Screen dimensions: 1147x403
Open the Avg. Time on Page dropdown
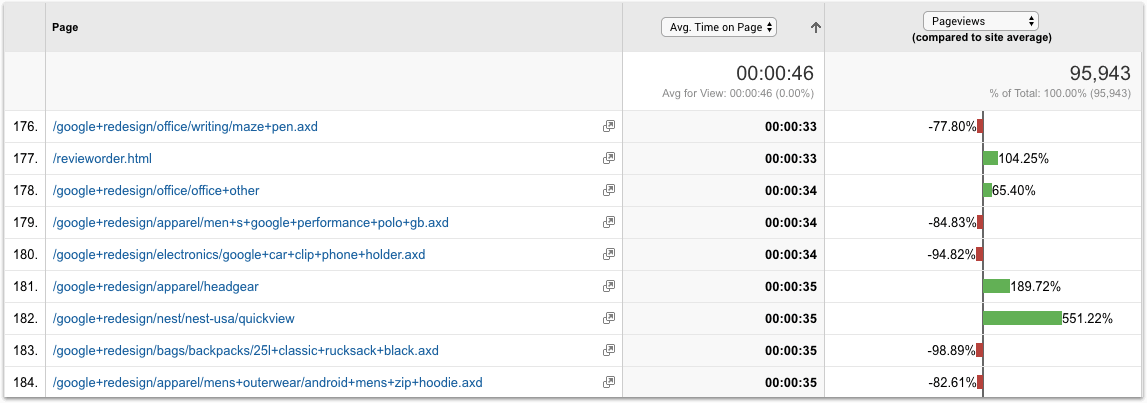719,28
